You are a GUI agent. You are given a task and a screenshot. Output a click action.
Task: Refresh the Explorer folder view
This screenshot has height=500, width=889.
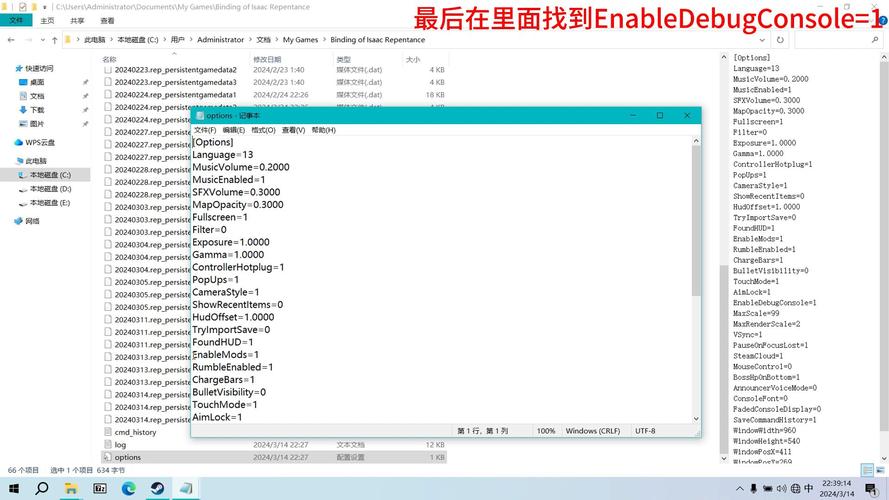pyautogui.click(x=780, y=40)
